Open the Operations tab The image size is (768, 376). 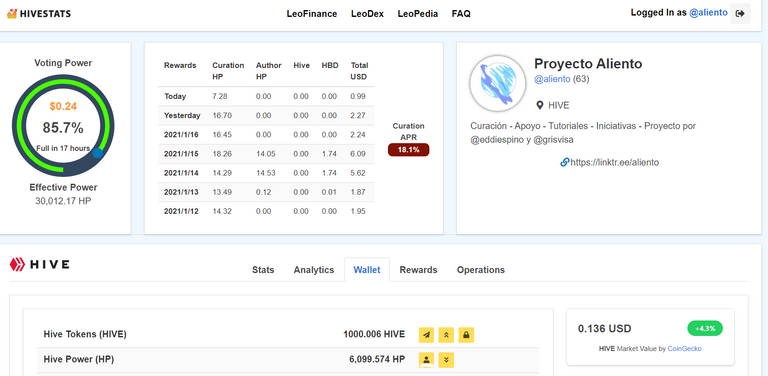click(x=480, y=270)
